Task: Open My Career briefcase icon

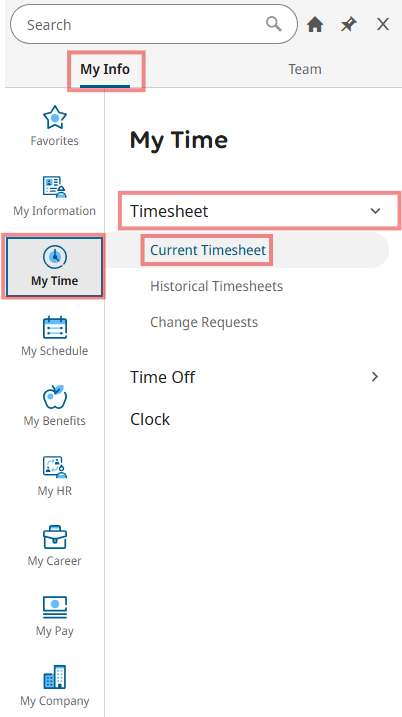Action: (54, 537)
